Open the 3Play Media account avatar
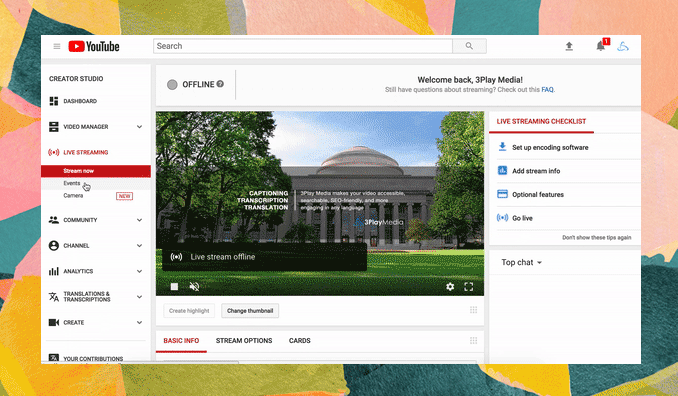 pos(623,46)
